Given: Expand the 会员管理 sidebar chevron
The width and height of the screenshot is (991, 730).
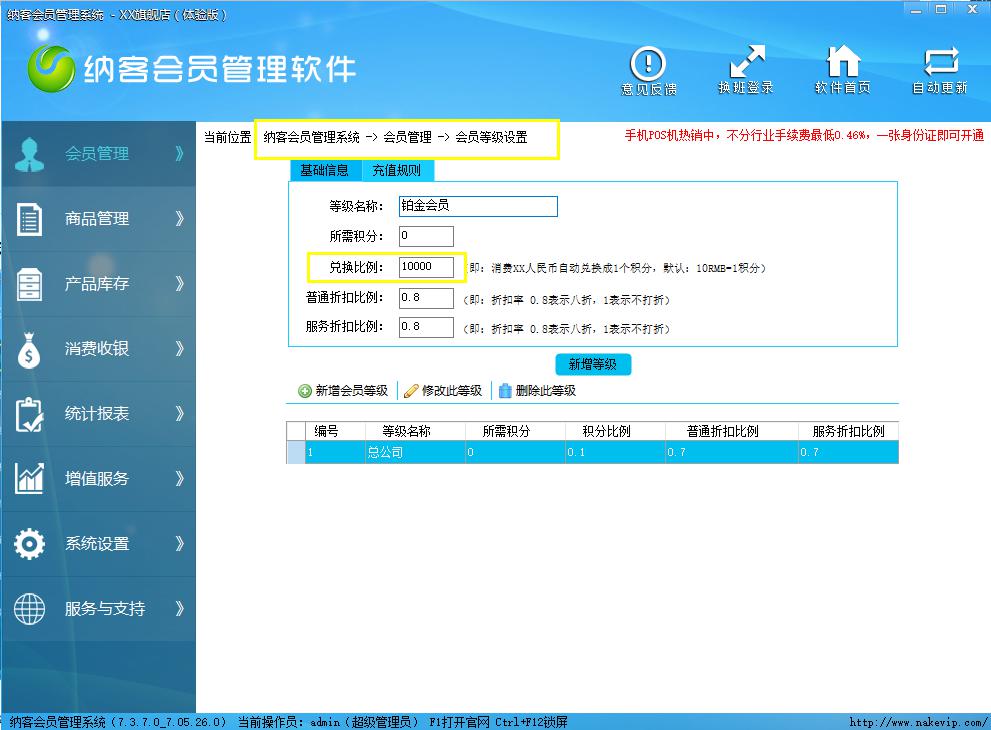Looking at the screenshot, I should (179, 154).
